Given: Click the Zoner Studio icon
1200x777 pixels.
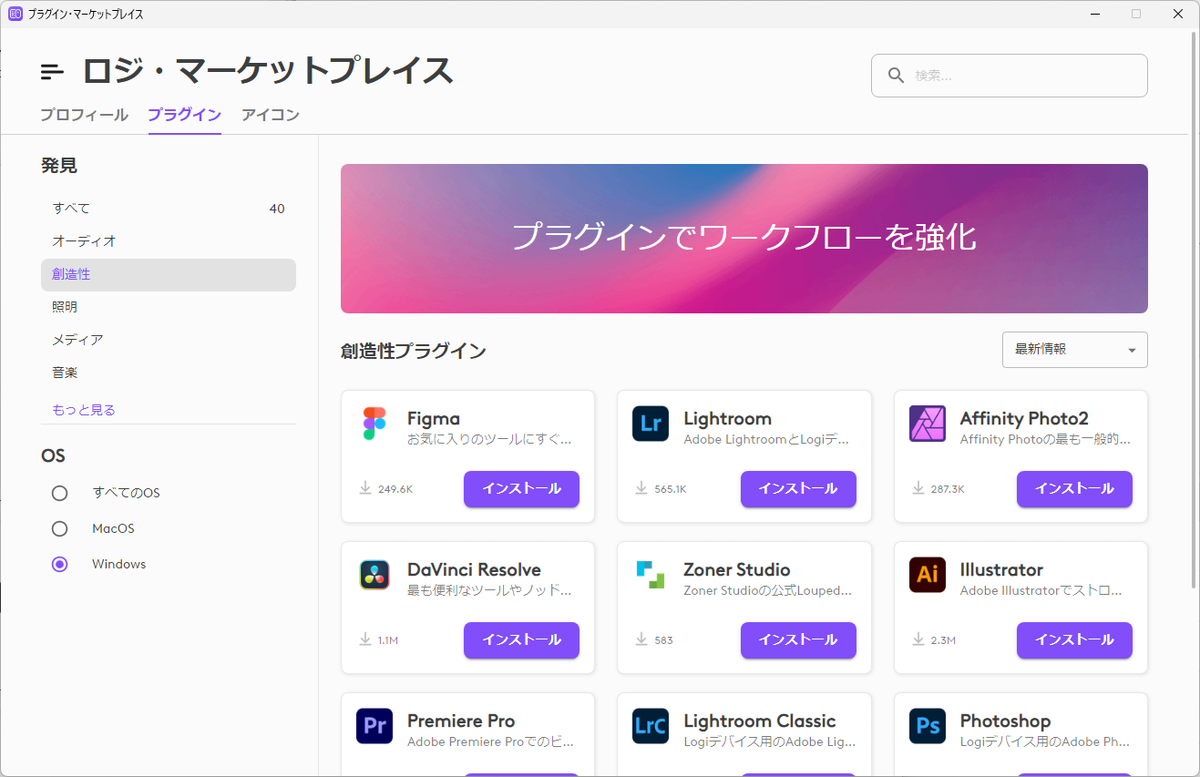Looking at the screenshot, I should 651,575.
